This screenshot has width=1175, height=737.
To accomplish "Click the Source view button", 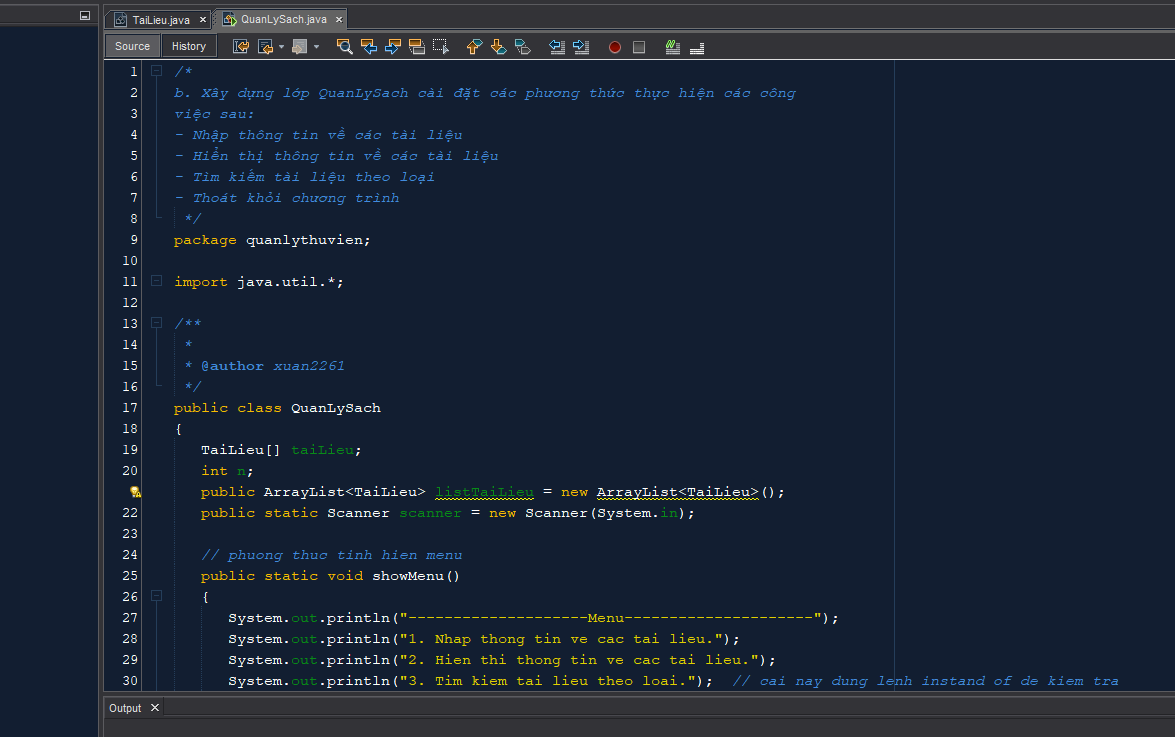I will tap(132, 46).
